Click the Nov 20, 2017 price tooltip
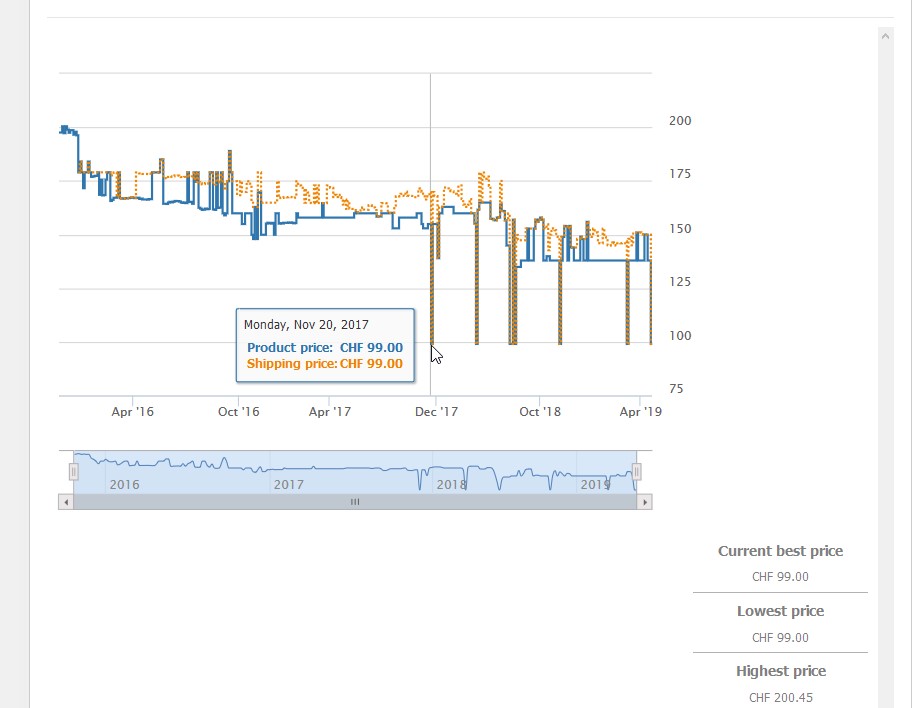912x708 pixels. click(x=325, y=345)
